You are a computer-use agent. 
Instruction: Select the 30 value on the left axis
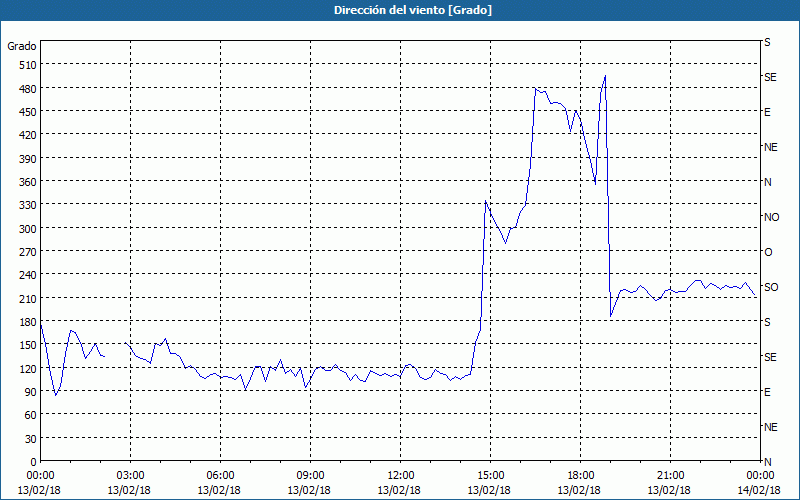30,439
